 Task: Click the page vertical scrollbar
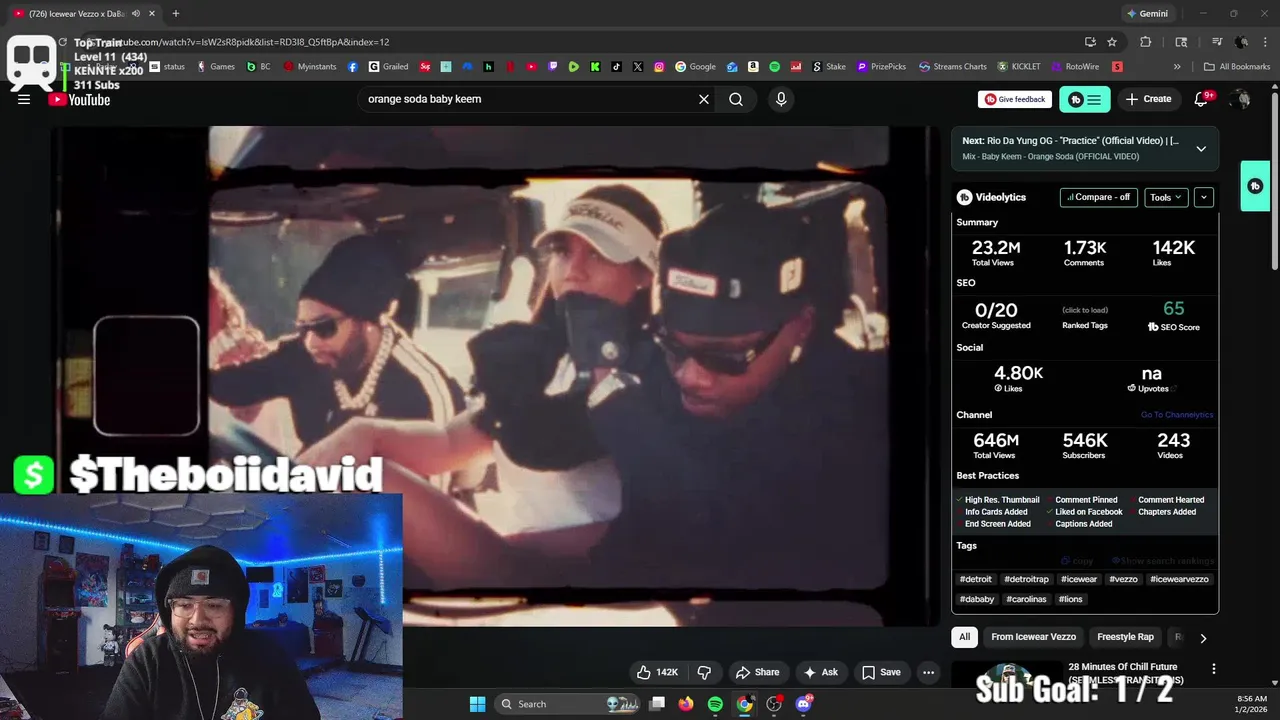(1274, 180)
